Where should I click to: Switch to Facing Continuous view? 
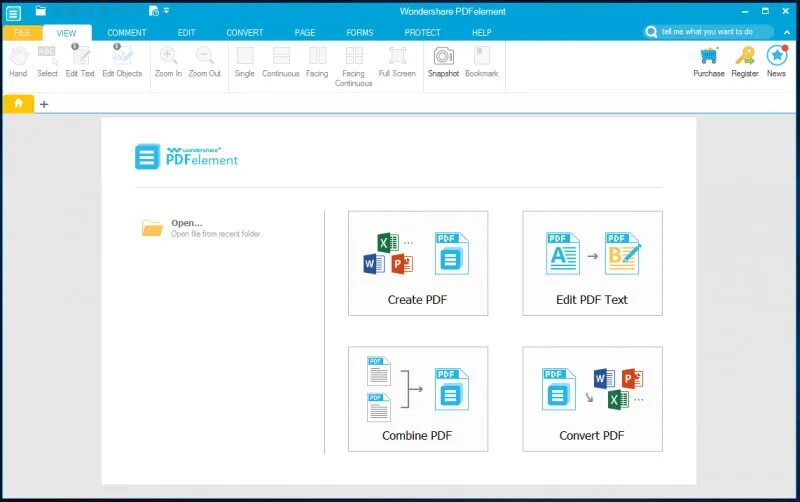click(354, 66)
